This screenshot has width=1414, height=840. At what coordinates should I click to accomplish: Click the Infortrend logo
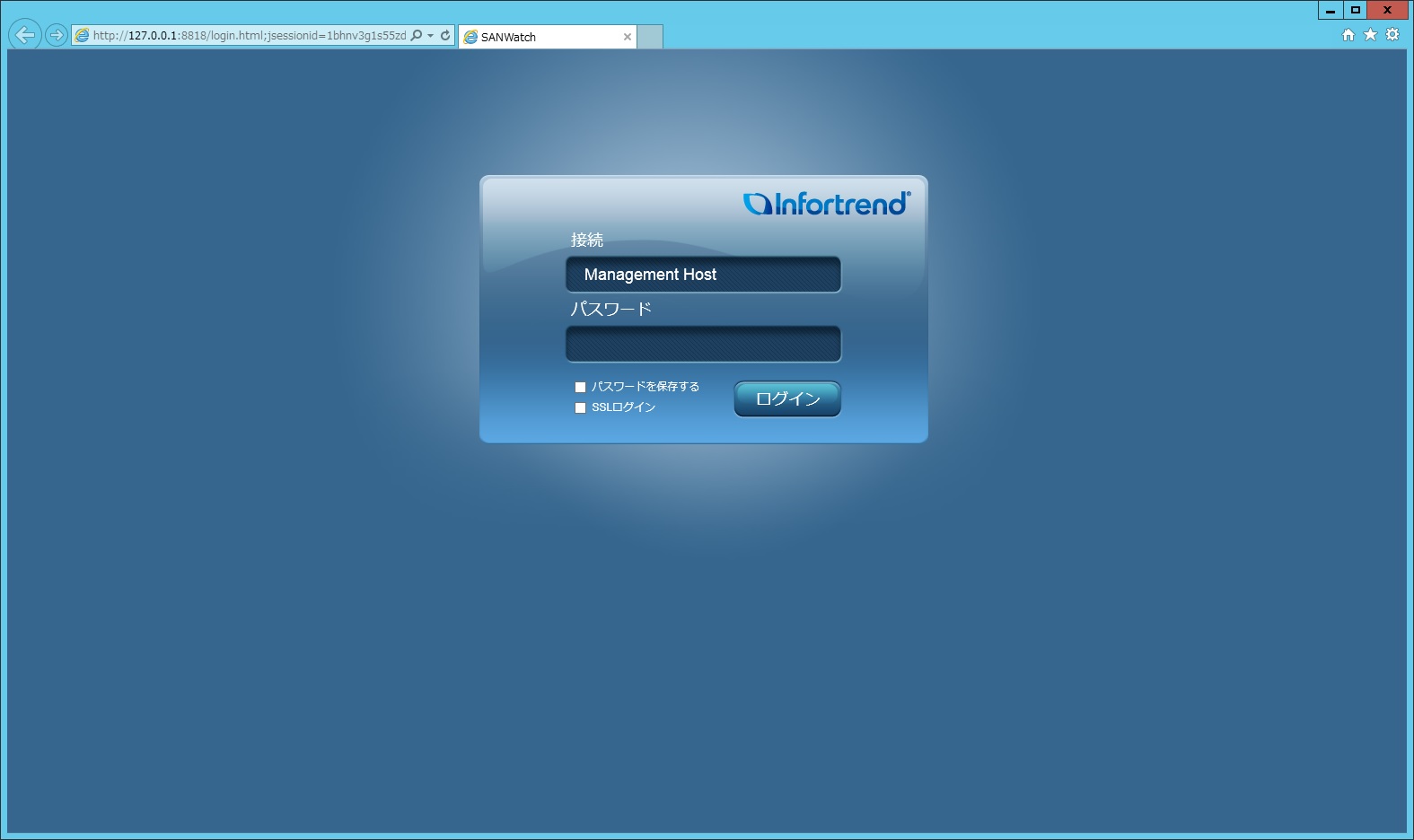827,204
